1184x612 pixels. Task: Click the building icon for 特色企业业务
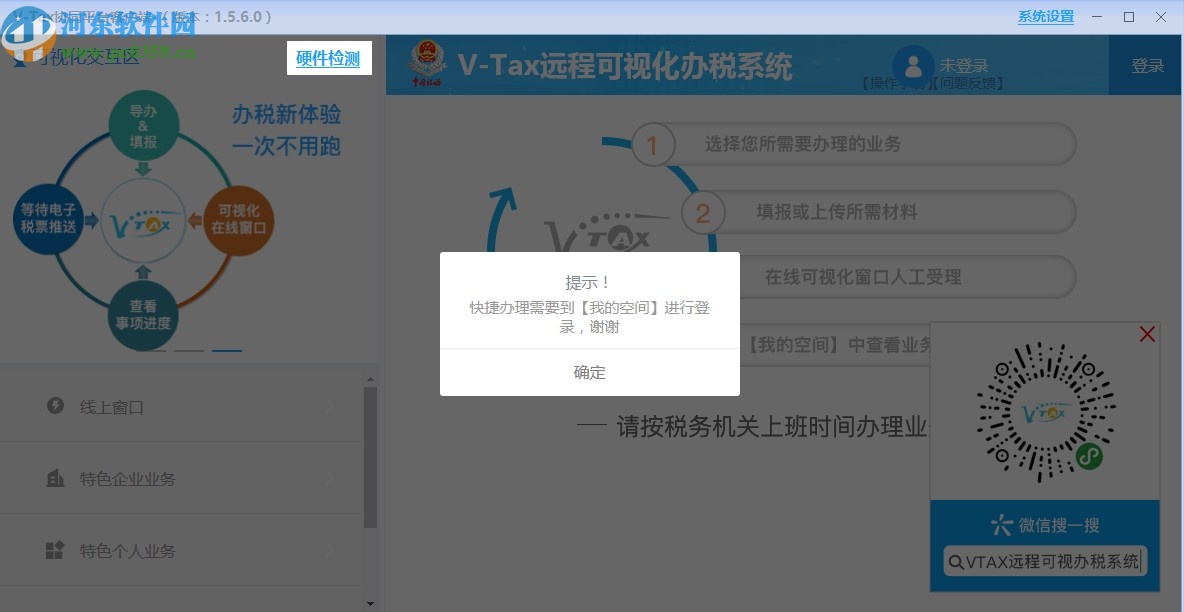pyautogui.click(x=53, y=477)
